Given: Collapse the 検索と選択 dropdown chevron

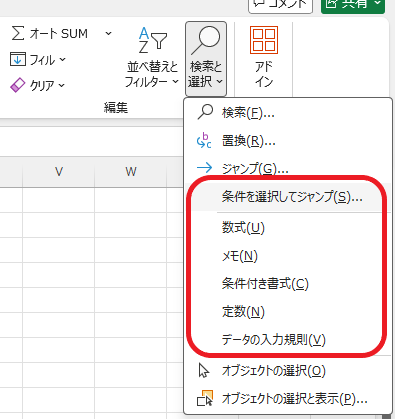Looking at the screenshot, I should point(219,81).
